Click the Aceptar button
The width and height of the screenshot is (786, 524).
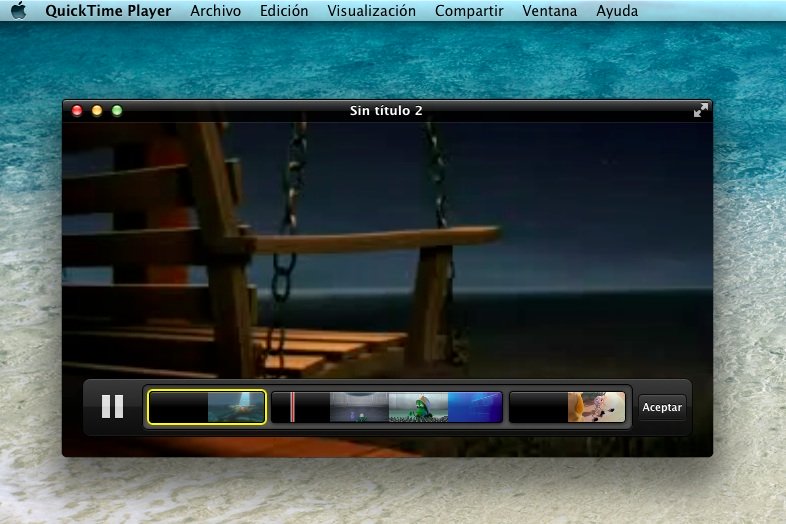[x=662, y=408]
